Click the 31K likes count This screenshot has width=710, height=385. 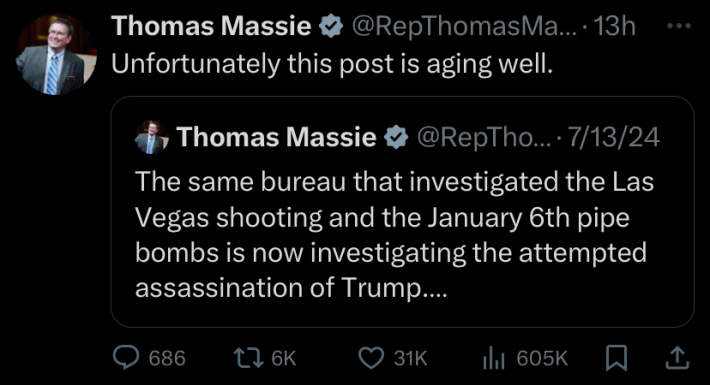pos(410,358)
